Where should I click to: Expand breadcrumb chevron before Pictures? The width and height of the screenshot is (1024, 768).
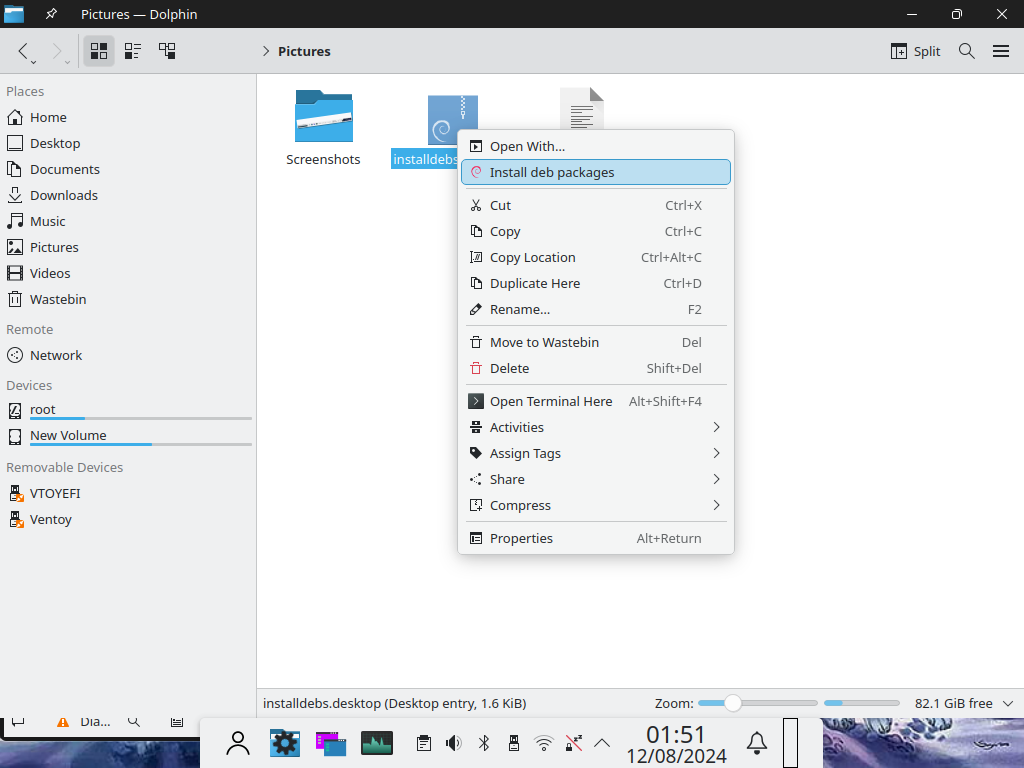tap(266, 51)
